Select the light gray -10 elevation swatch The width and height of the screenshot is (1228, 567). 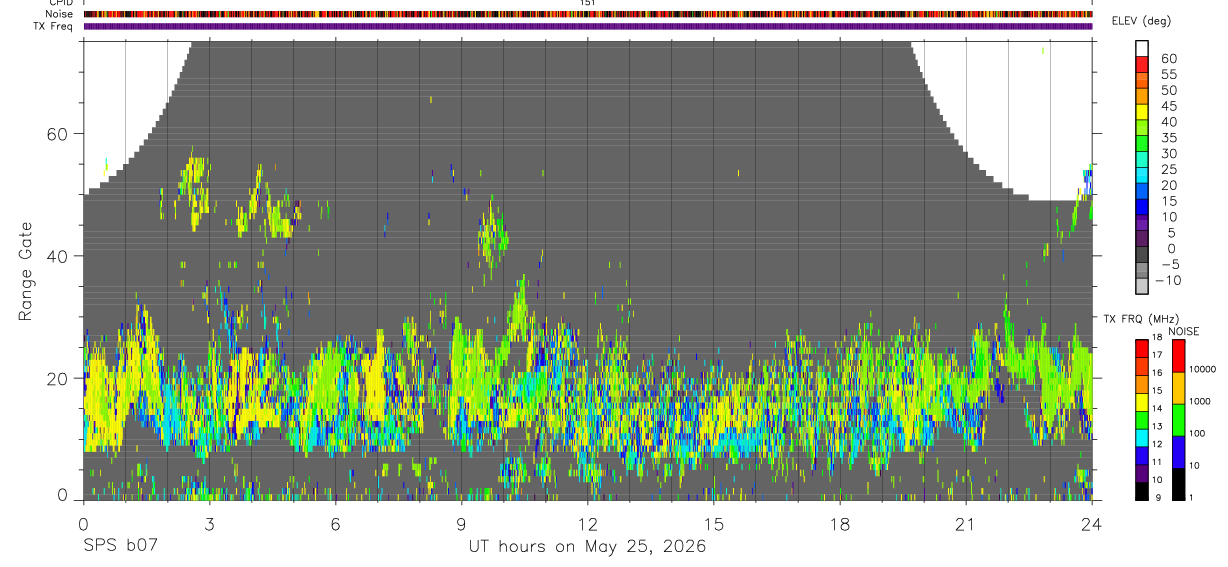[1143, 285]
